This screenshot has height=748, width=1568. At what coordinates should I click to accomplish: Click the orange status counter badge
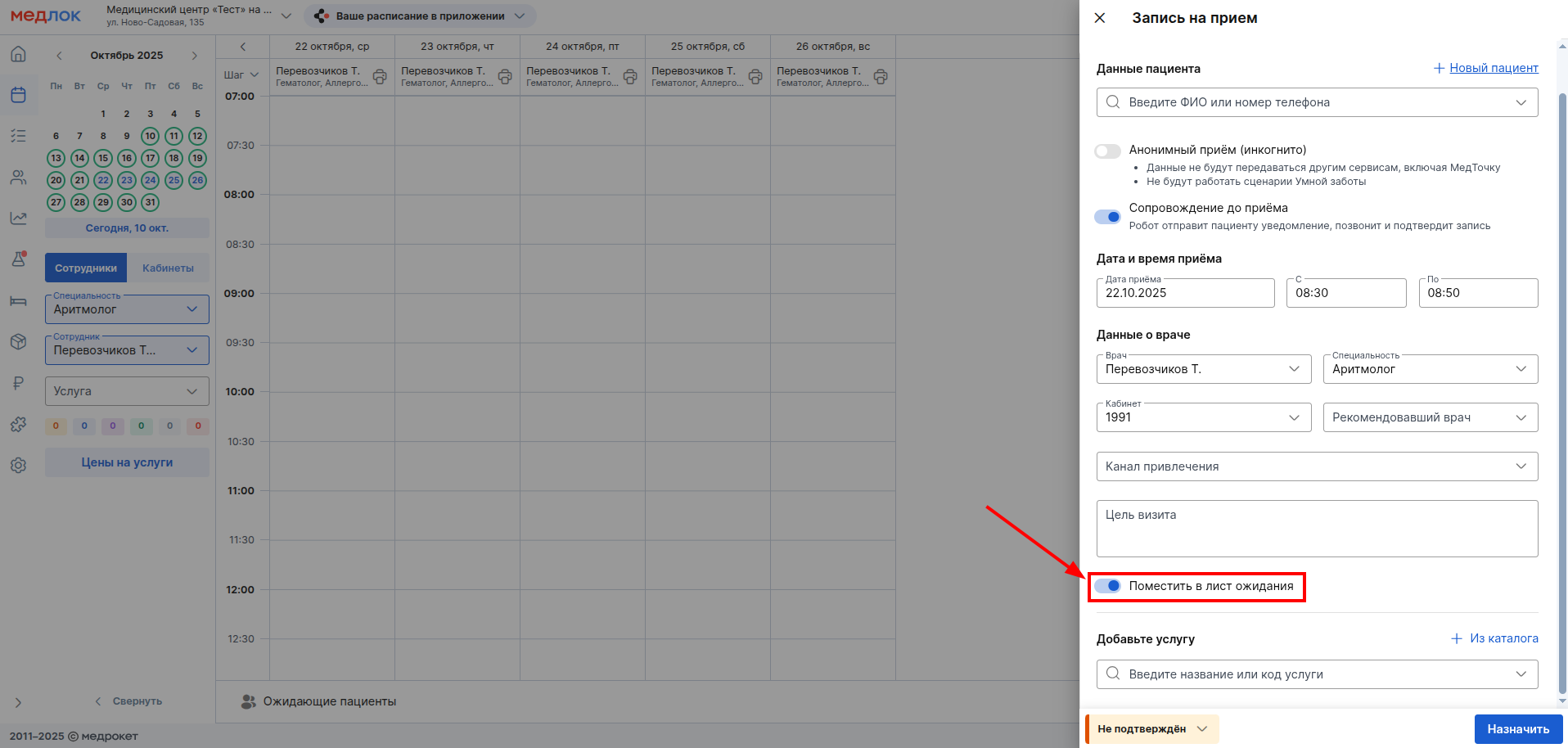(x=56, y=426)
